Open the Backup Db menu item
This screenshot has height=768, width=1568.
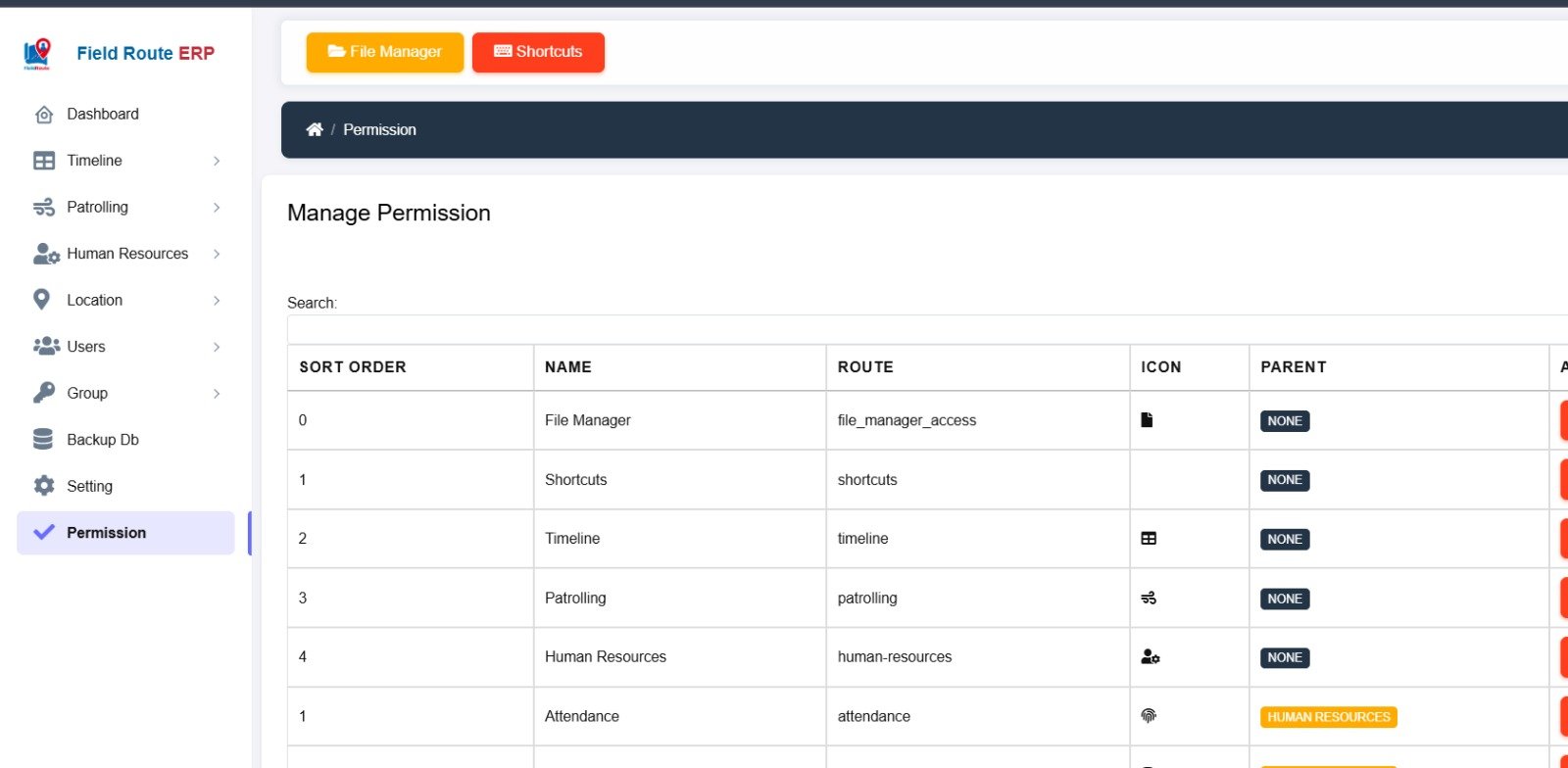125,440
